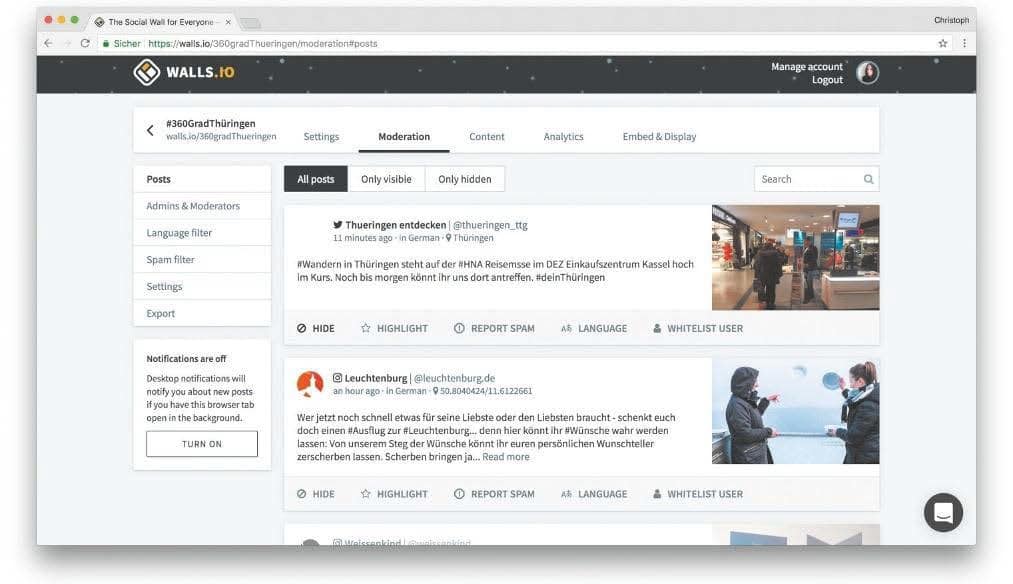Open the @thueringen_ttg profile link
The image size is (1013, 584).
[490, 225]
